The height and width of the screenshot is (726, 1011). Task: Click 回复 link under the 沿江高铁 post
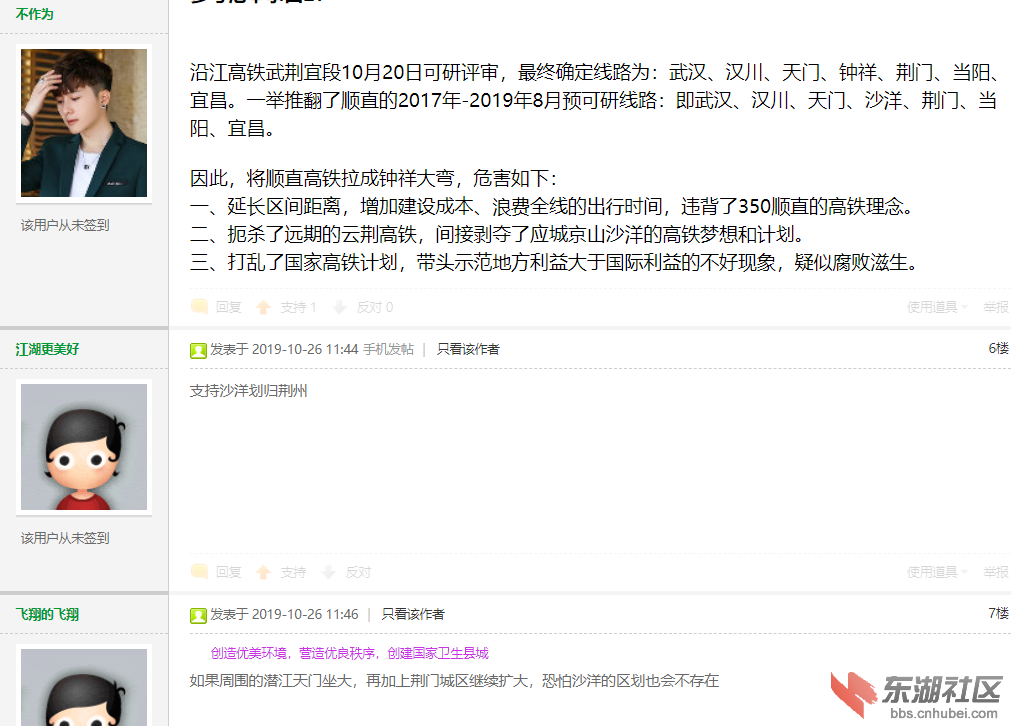point(228,308)
